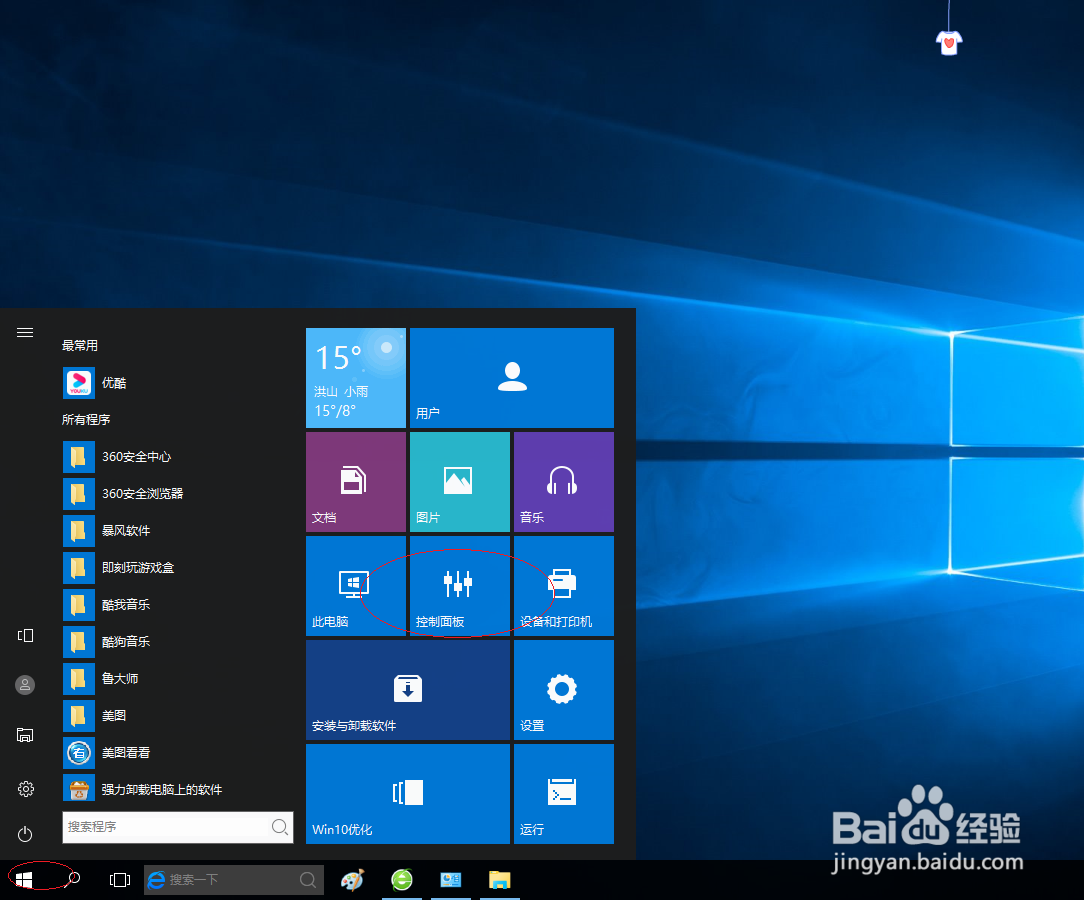1084x900 pixels.
Task: Launch 设备和打印机 from the tiles
Action: (x=563, y=586)
